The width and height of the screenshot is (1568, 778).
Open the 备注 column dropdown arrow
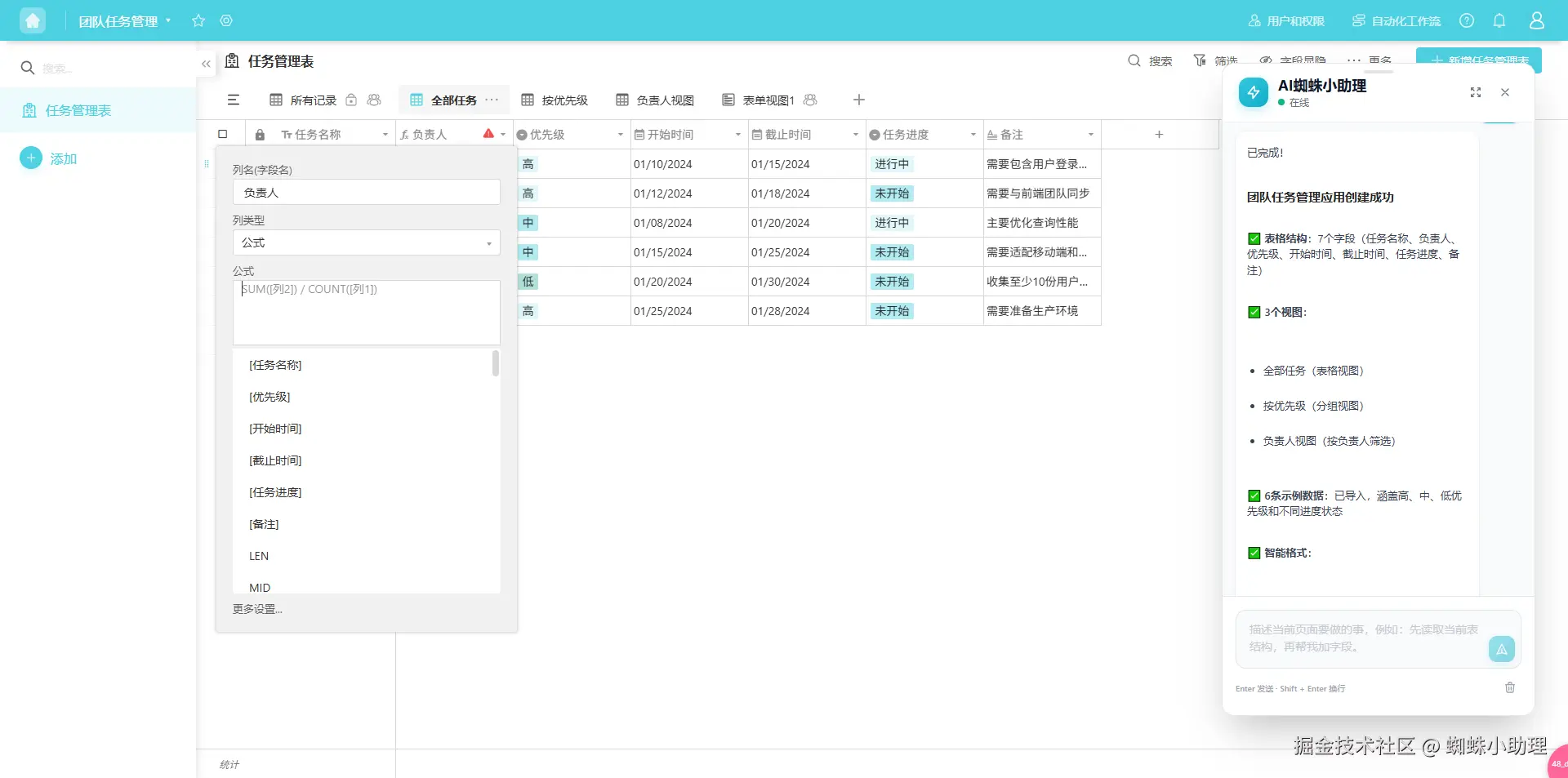point(1091,135)
